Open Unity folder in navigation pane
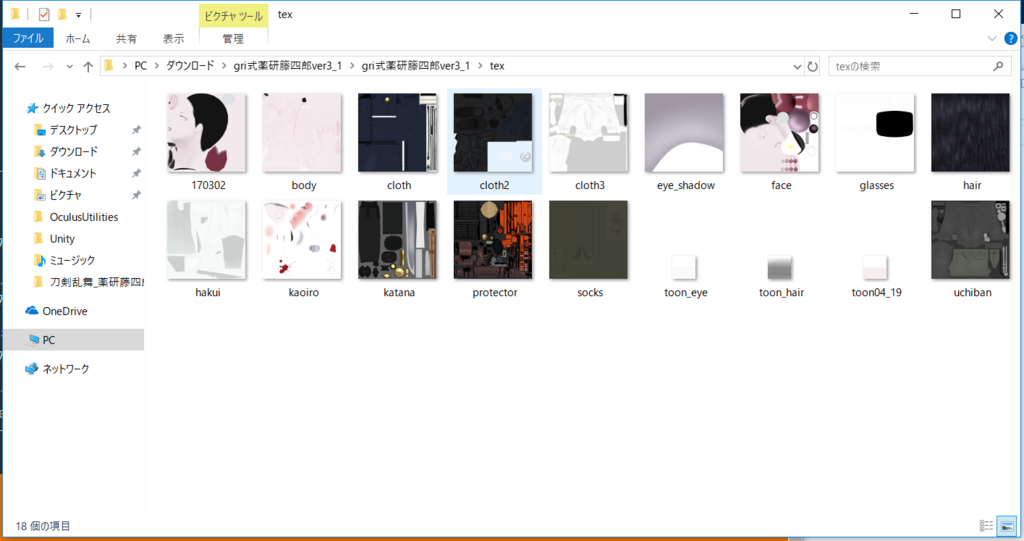This screenshot has height=541, width=1024. click(62, 238)
